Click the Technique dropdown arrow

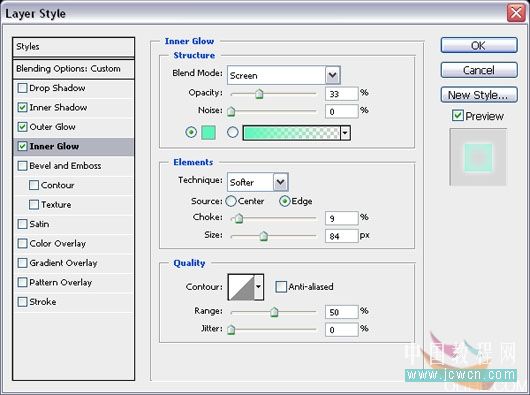tap(281, 182)
